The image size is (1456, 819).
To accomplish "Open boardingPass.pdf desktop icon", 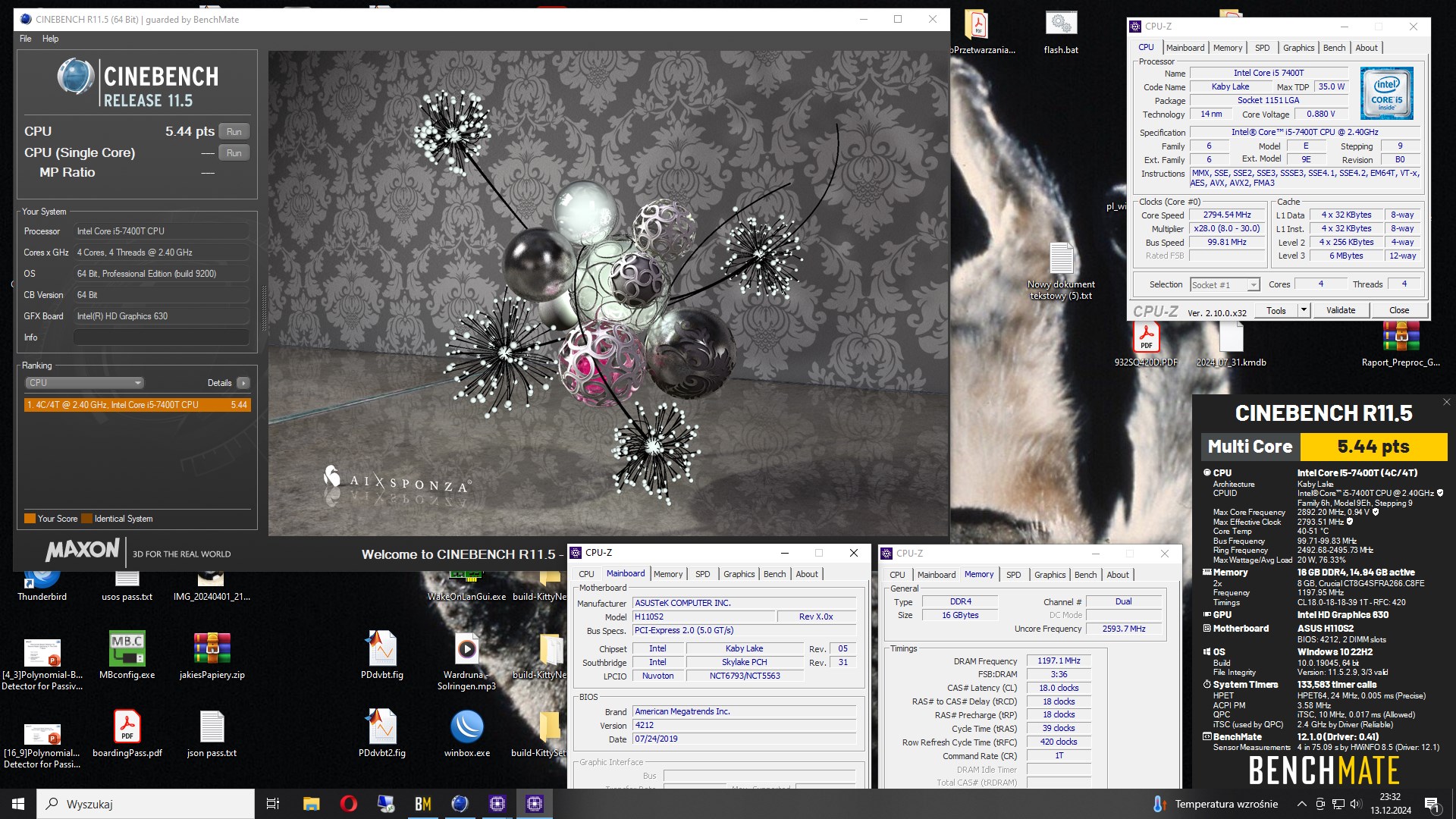I will [x=127, y=734].
